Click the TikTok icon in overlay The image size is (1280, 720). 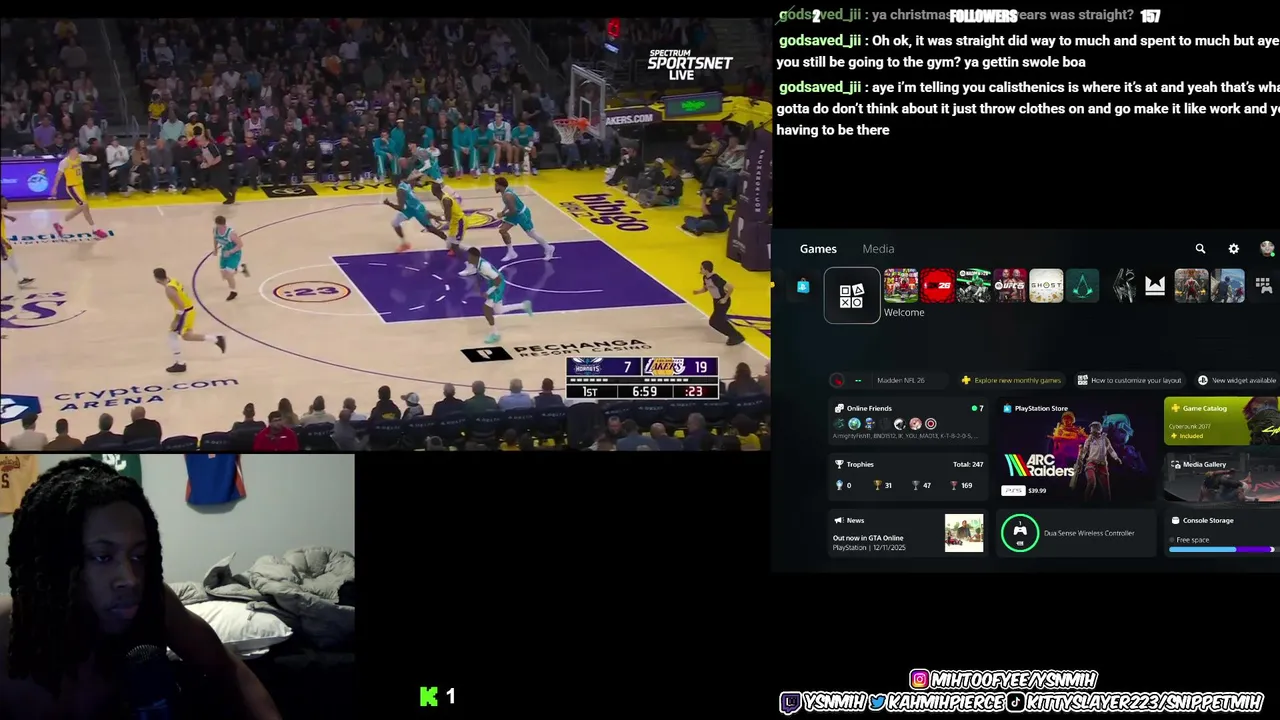1016,703
